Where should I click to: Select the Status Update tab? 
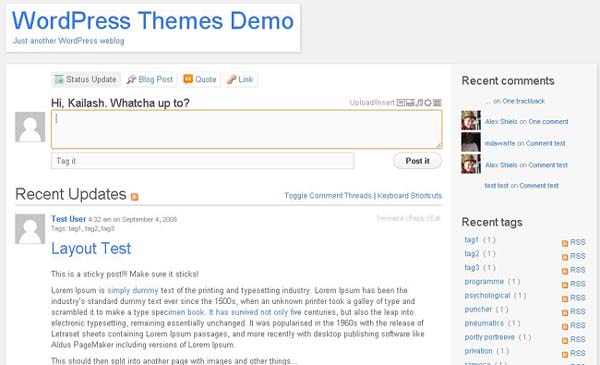pyautogui.click(x=86, y=79)
